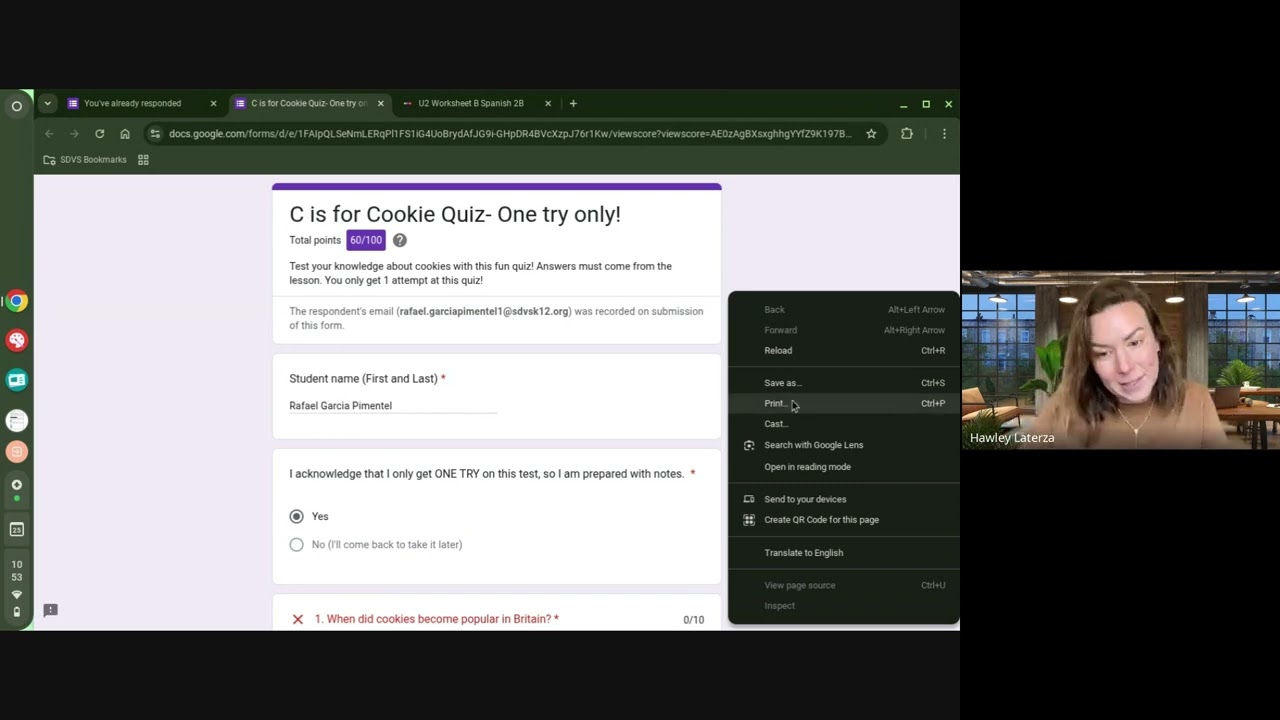Viewport: 1280px width, 720px height.
Task: Open a new browser tab with plus button
Action: [x=573, y=103]
